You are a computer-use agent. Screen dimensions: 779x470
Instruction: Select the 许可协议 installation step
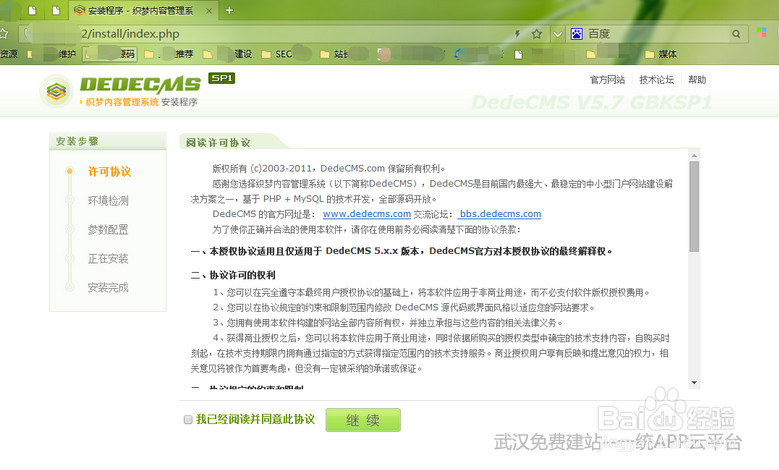pos(109,171)
